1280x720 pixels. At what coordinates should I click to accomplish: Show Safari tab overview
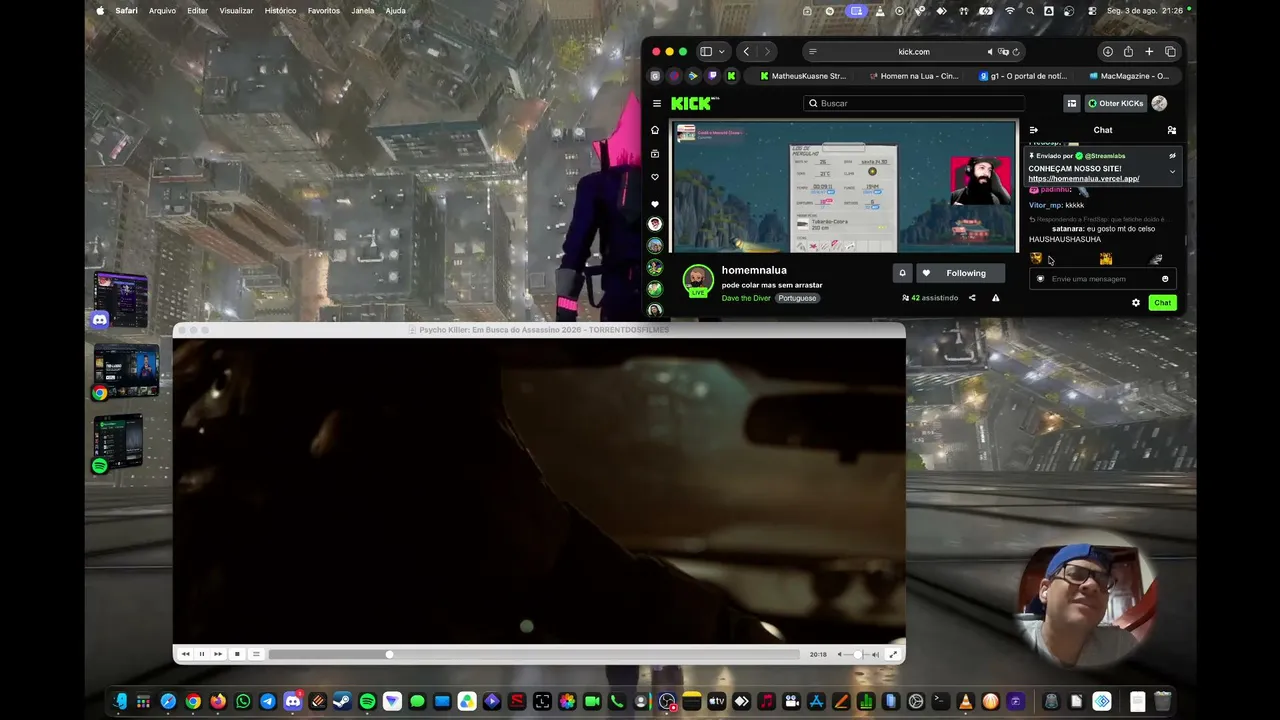click(1170, 52)
